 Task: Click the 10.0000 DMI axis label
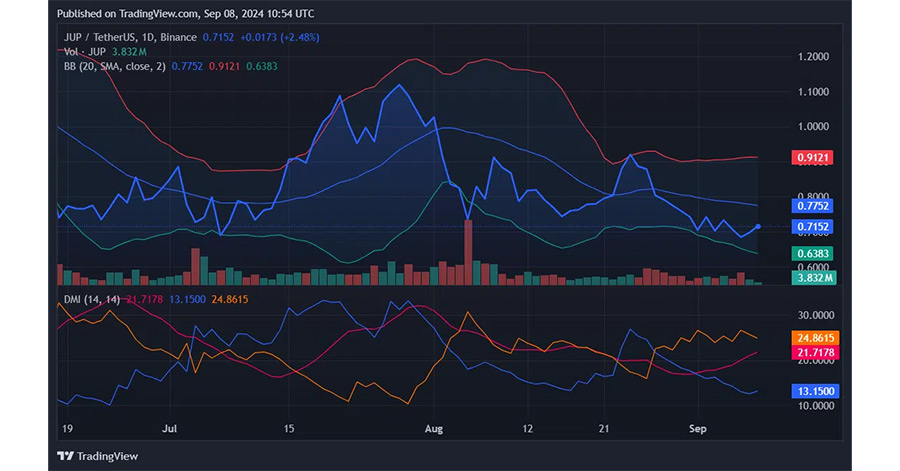[816, 406]
